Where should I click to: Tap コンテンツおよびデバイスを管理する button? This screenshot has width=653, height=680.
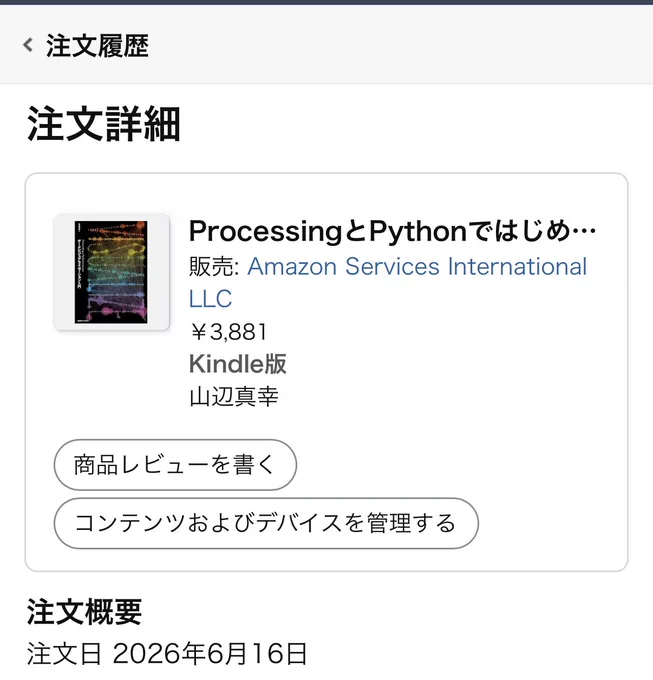coord(266,523)
